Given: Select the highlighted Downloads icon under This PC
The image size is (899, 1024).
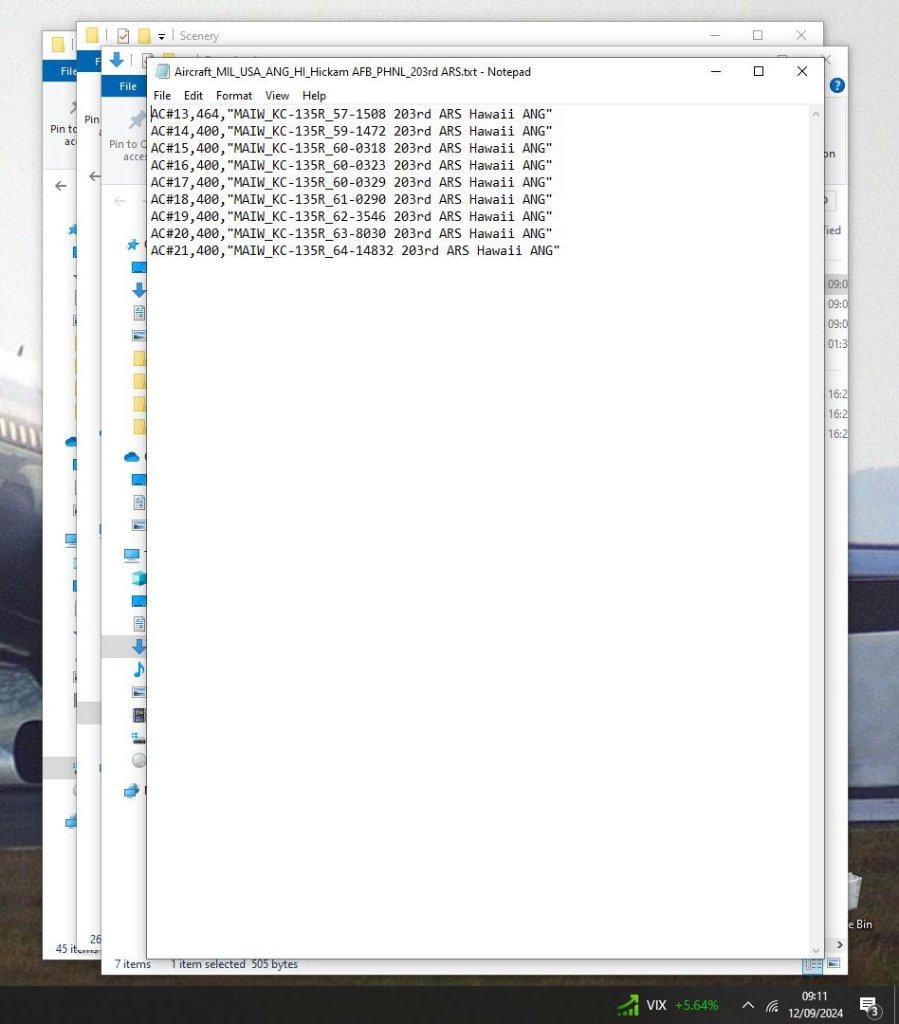Looking at the screenshot, I should [139, 647].
